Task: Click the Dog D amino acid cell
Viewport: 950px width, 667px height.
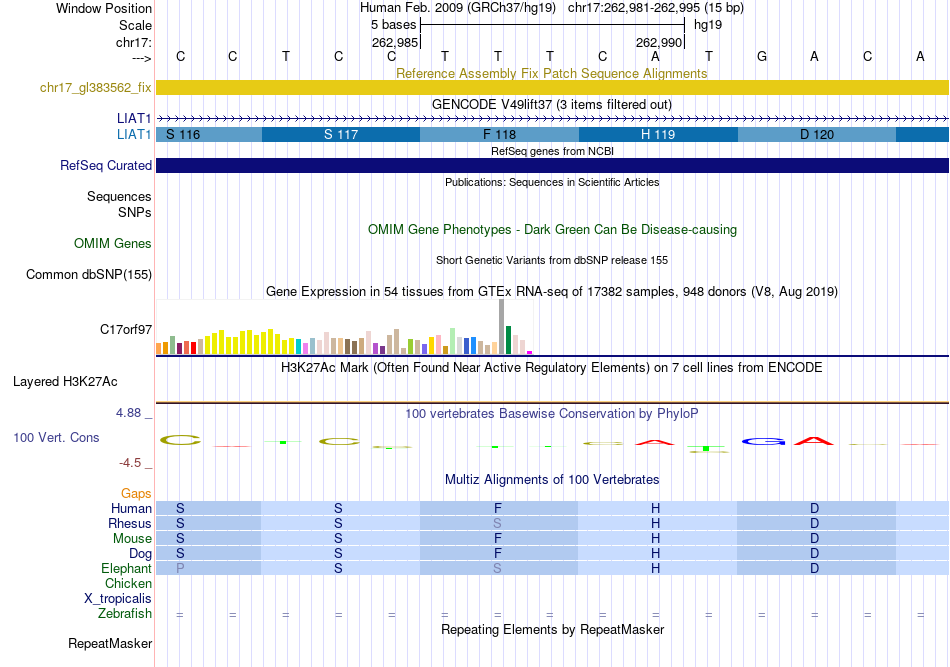Action: click(x=814, y=554)
